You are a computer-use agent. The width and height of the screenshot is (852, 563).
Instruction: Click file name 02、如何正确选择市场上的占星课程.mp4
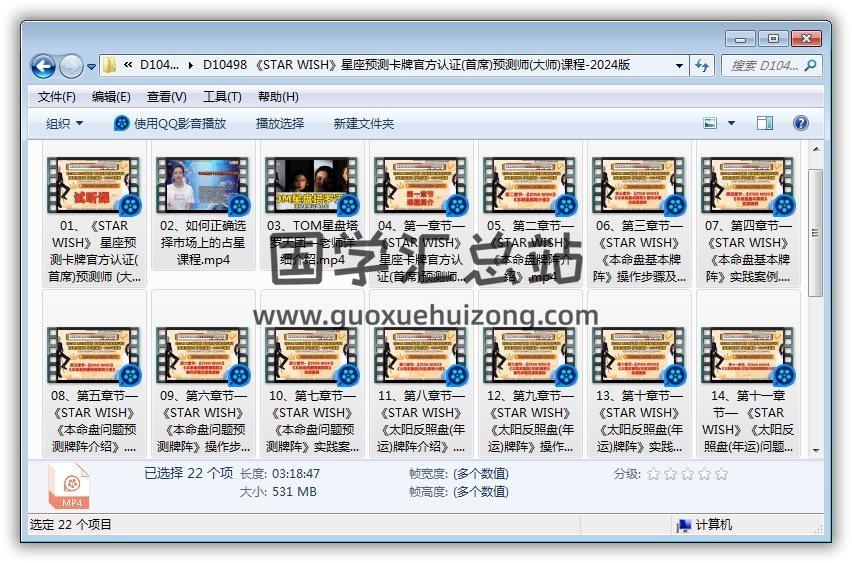pos(203,242)
